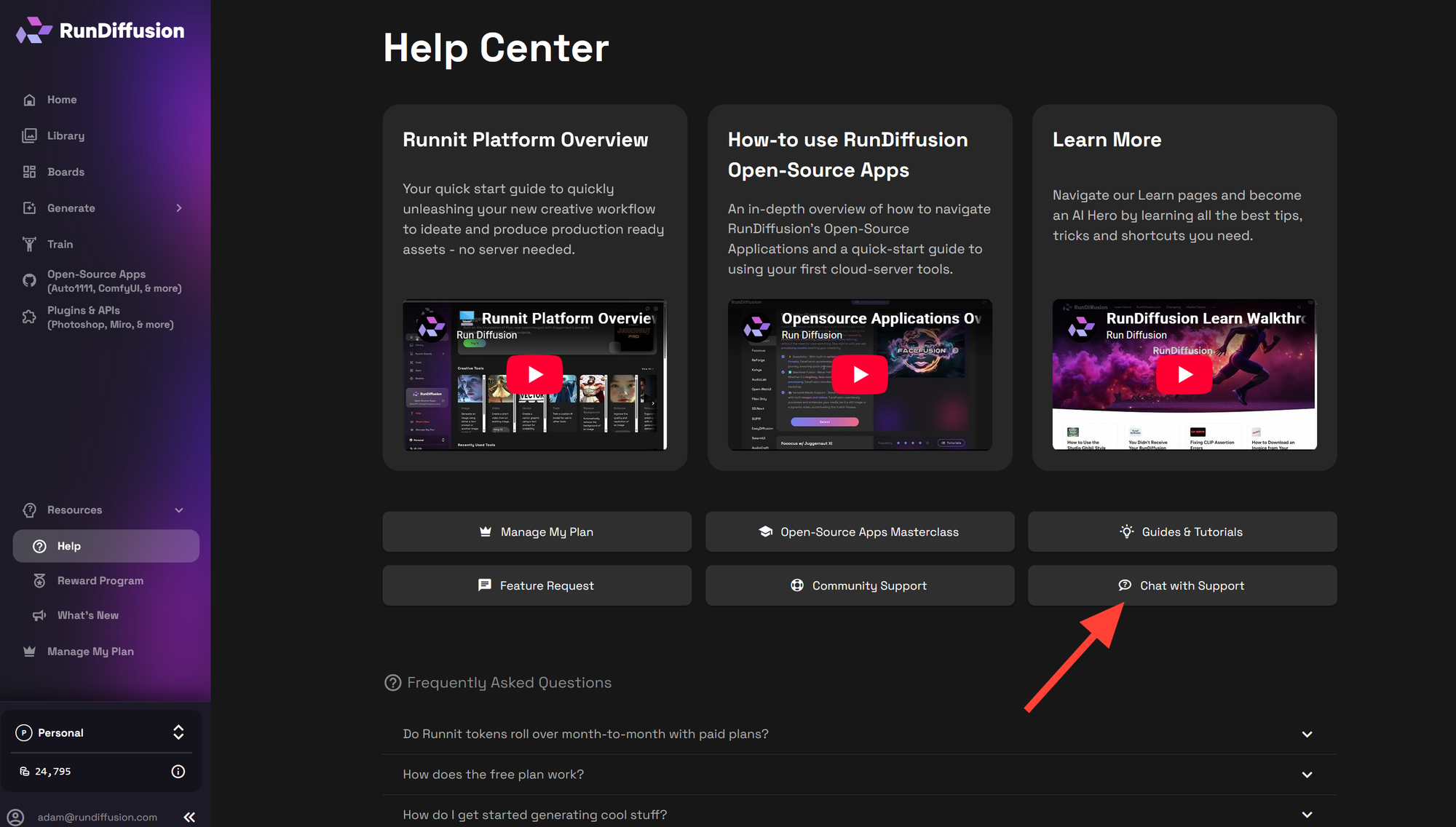Play the RunDiffusion Learn Walkthrough video
Image resolution: width=1456 pixels, height=827 pixels.
click(x=1184, y=374)
